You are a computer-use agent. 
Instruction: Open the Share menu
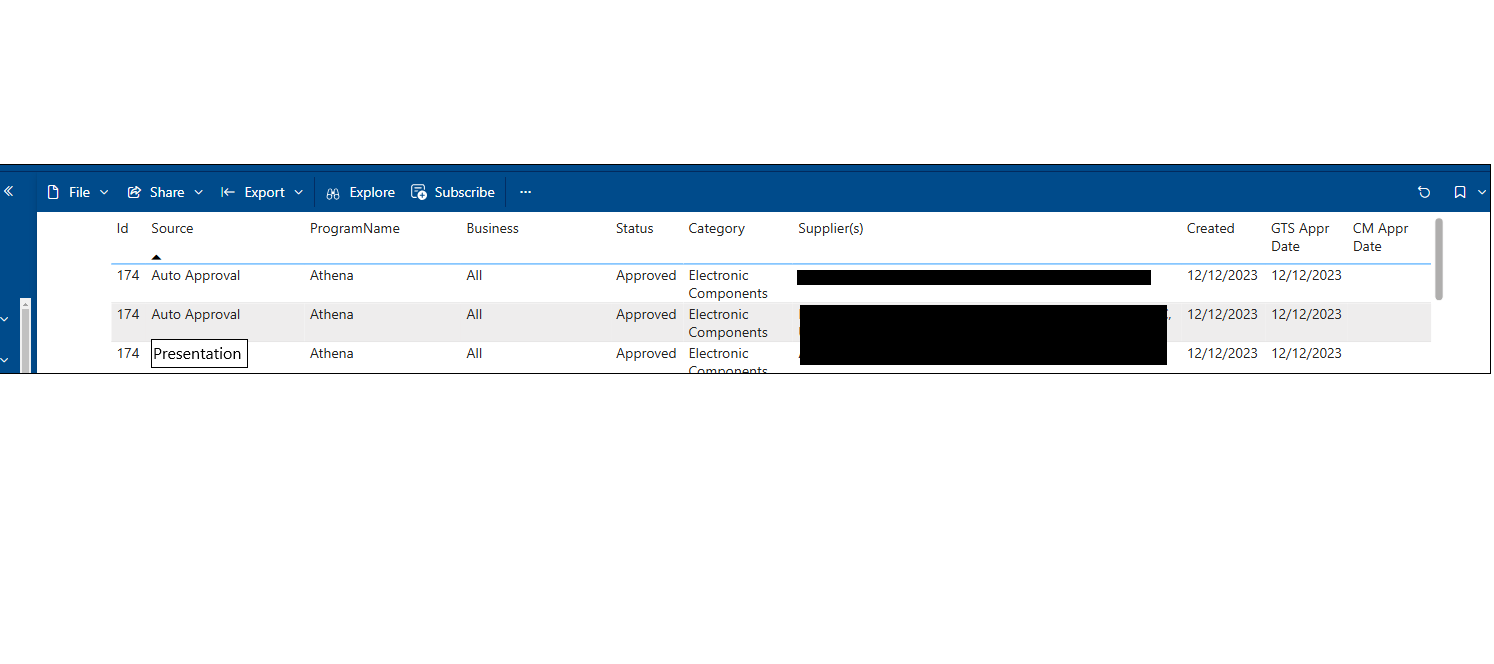click(165, 192)
